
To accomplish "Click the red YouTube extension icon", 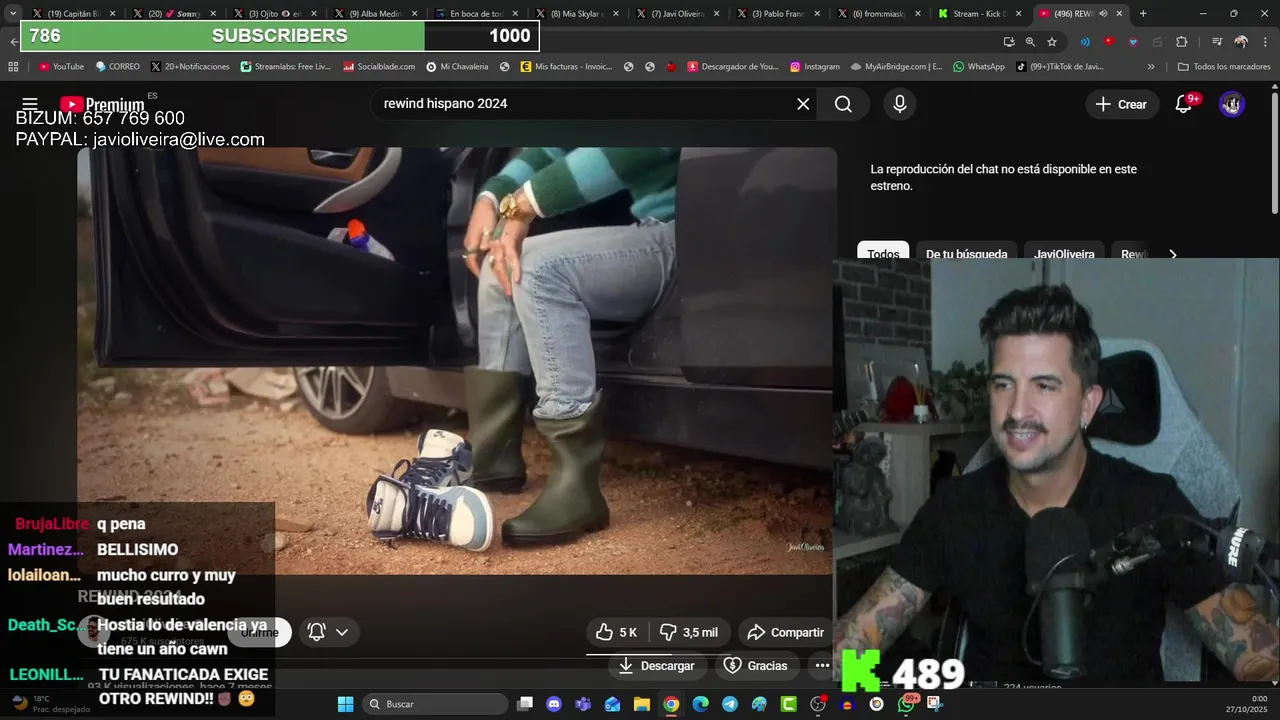I will click(1109, 42).
